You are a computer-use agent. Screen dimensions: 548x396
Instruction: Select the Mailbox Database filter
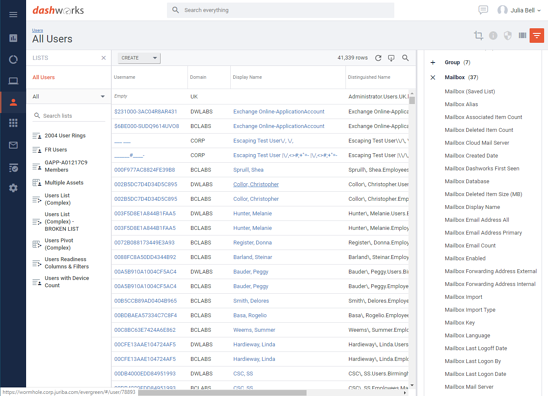point(467,181)
